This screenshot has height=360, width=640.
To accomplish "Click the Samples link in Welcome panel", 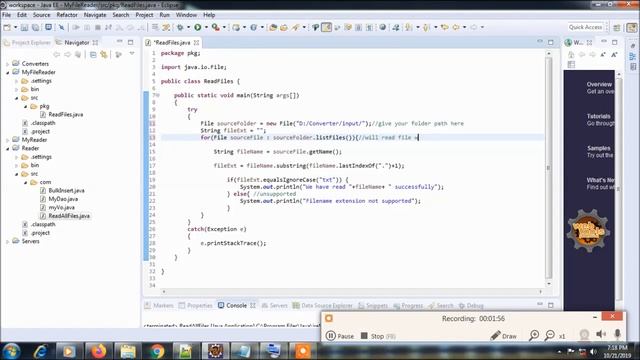I will [598, 148].
